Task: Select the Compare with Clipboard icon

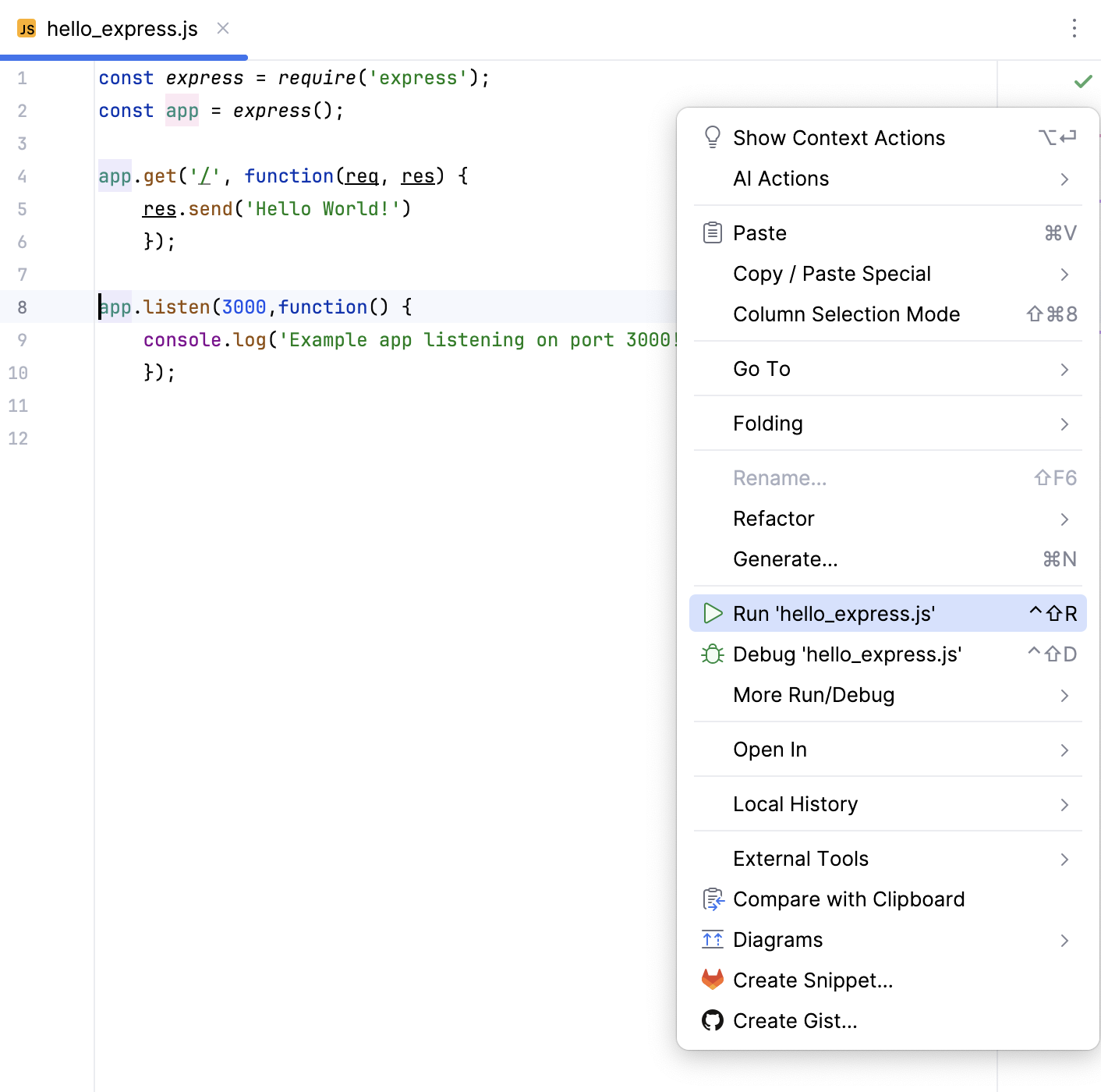Action: [x=712, y=899]
